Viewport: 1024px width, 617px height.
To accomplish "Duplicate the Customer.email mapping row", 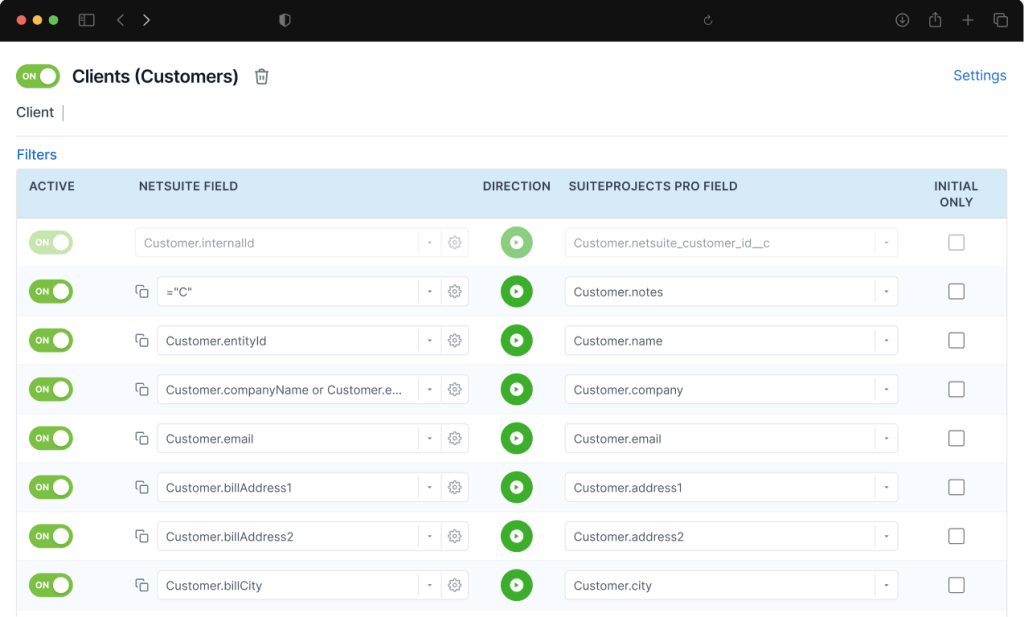I will click(x=142, y=438).
